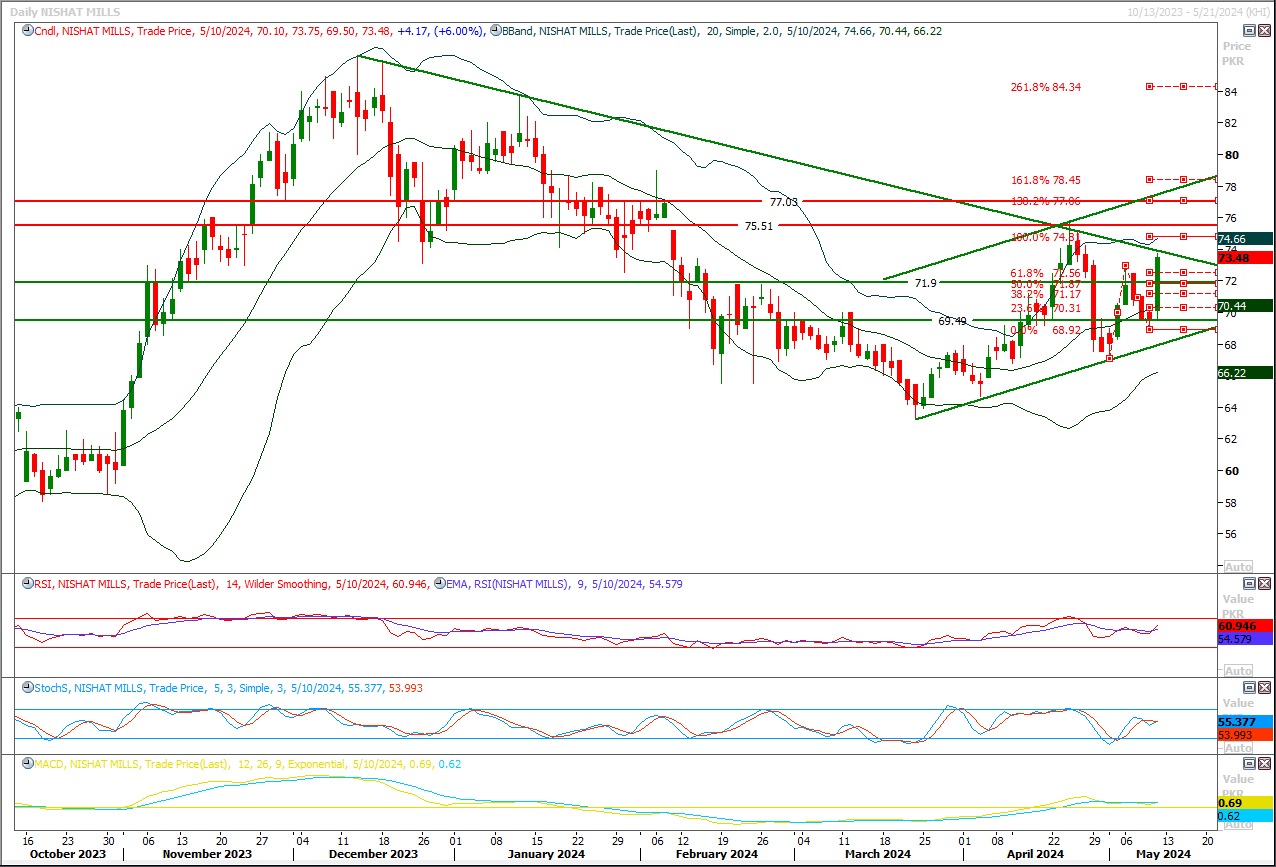The image size is (1276, 867).
Task: Toggle Auto scaling on the RSI axis
Action: pos(1238,671)
